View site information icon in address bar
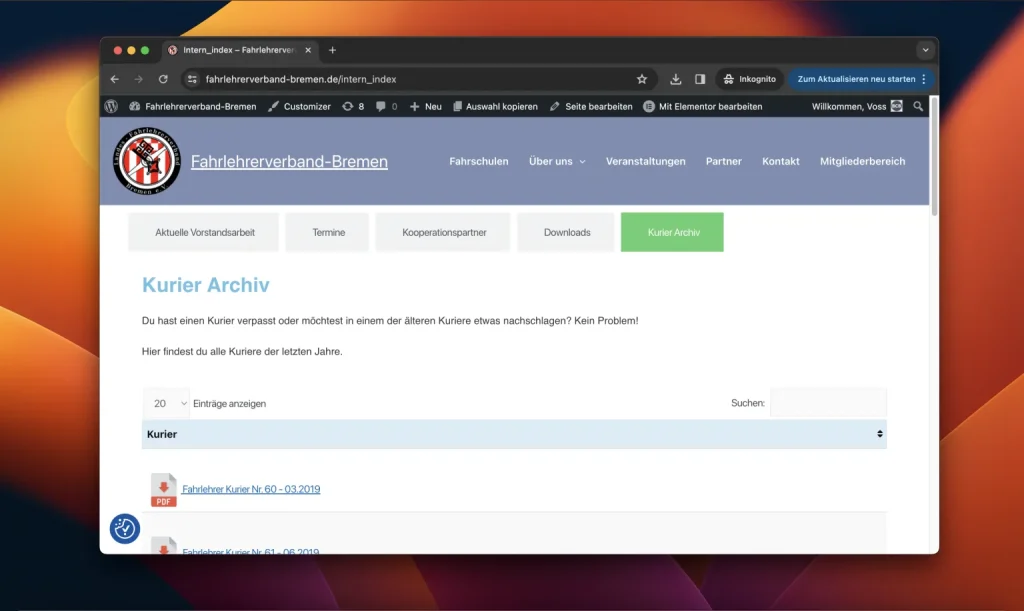This screenshot has height=611, width=1024. tap(192, 79)
